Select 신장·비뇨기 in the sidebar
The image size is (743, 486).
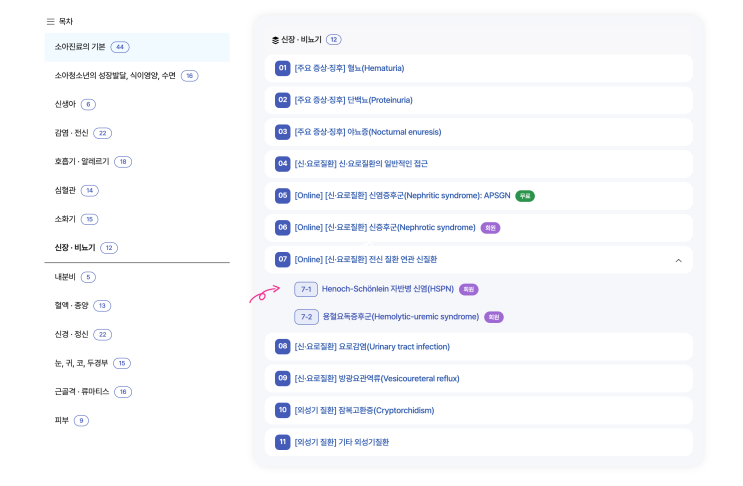click(137, 248)
